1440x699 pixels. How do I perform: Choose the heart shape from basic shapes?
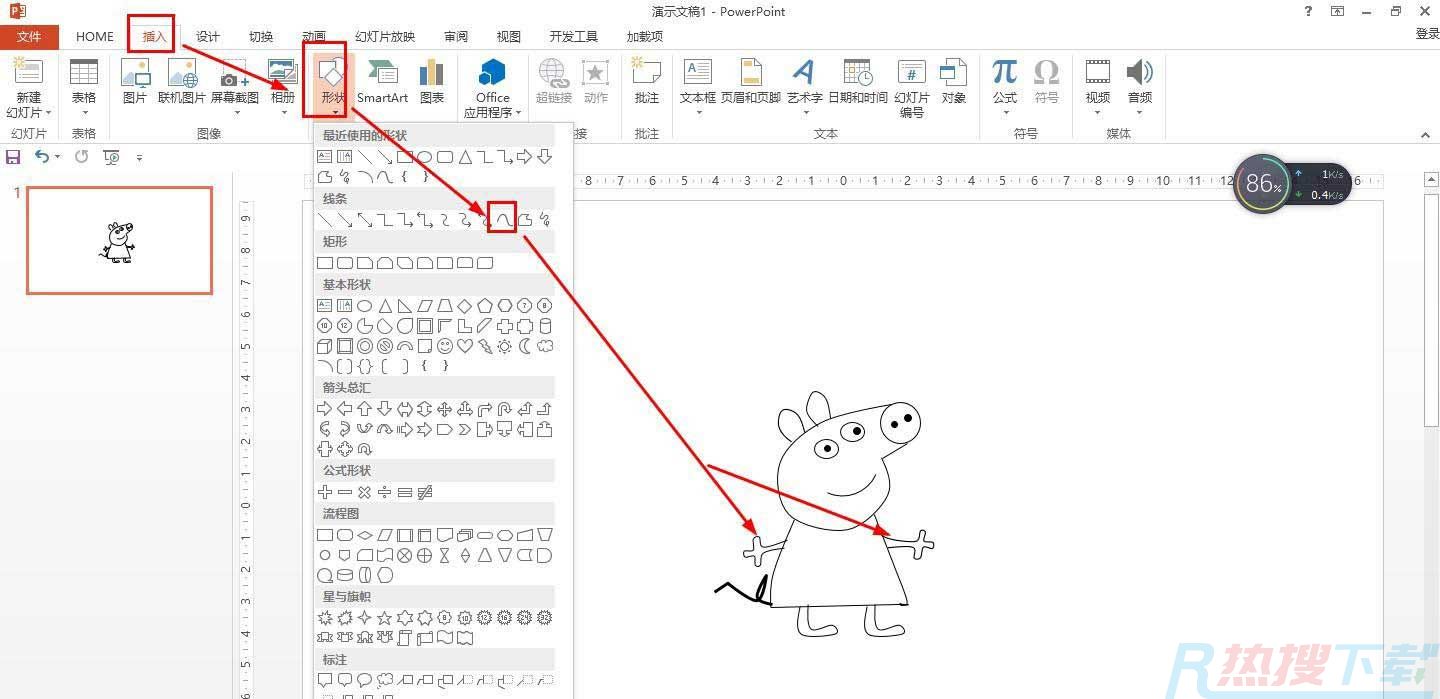[x=465, y=346]
